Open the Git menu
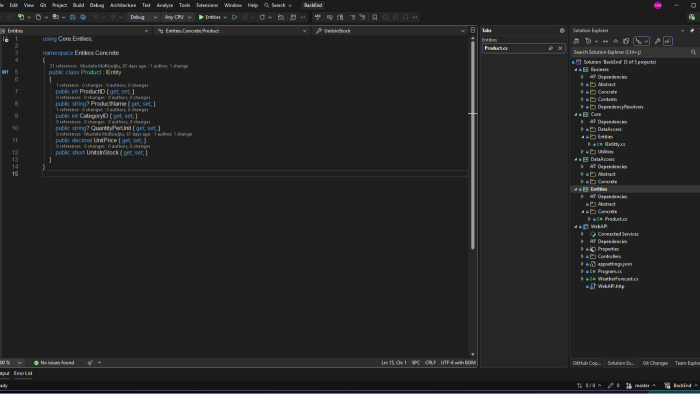 coord(43,5)
